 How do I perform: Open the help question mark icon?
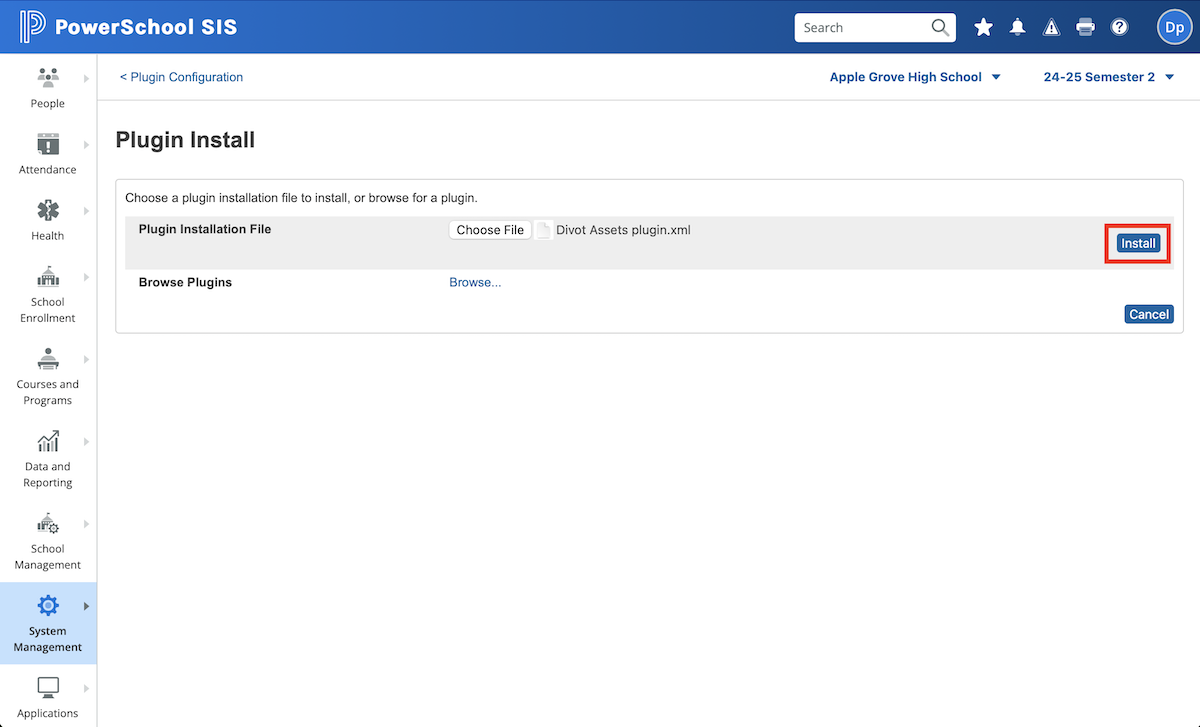coord(1120,28)
